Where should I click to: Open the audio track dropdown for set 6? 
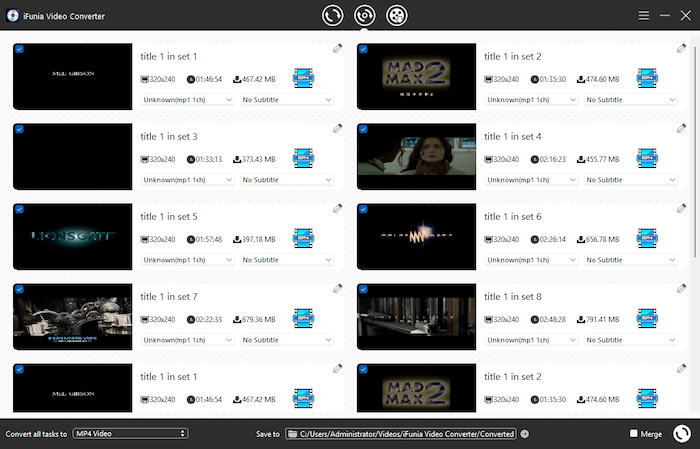[530, 260]
